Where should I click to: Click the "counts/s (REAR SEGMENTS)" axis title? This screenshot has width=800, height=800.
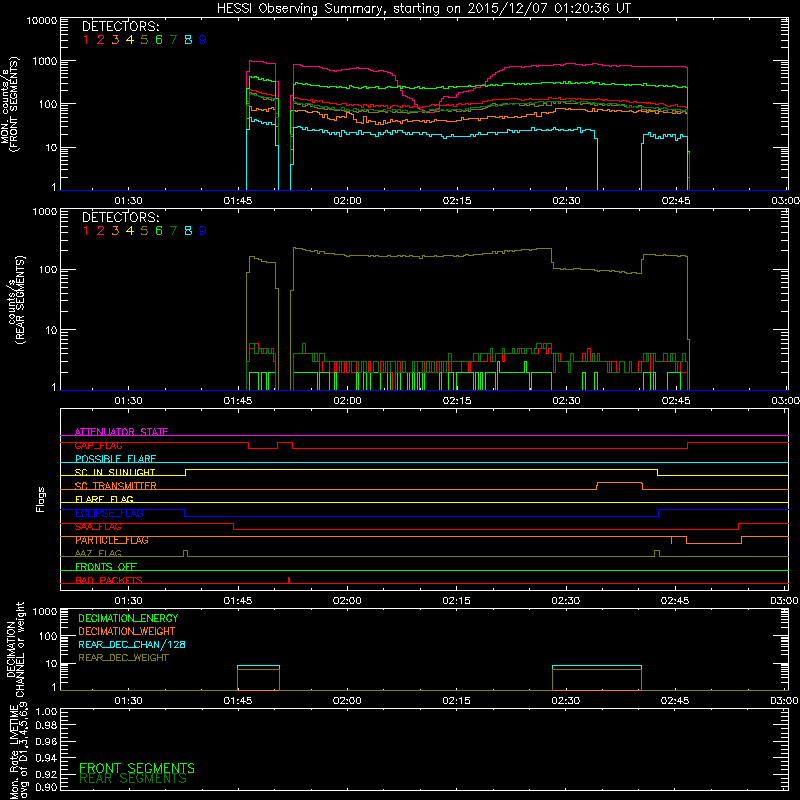coord(17,300)
